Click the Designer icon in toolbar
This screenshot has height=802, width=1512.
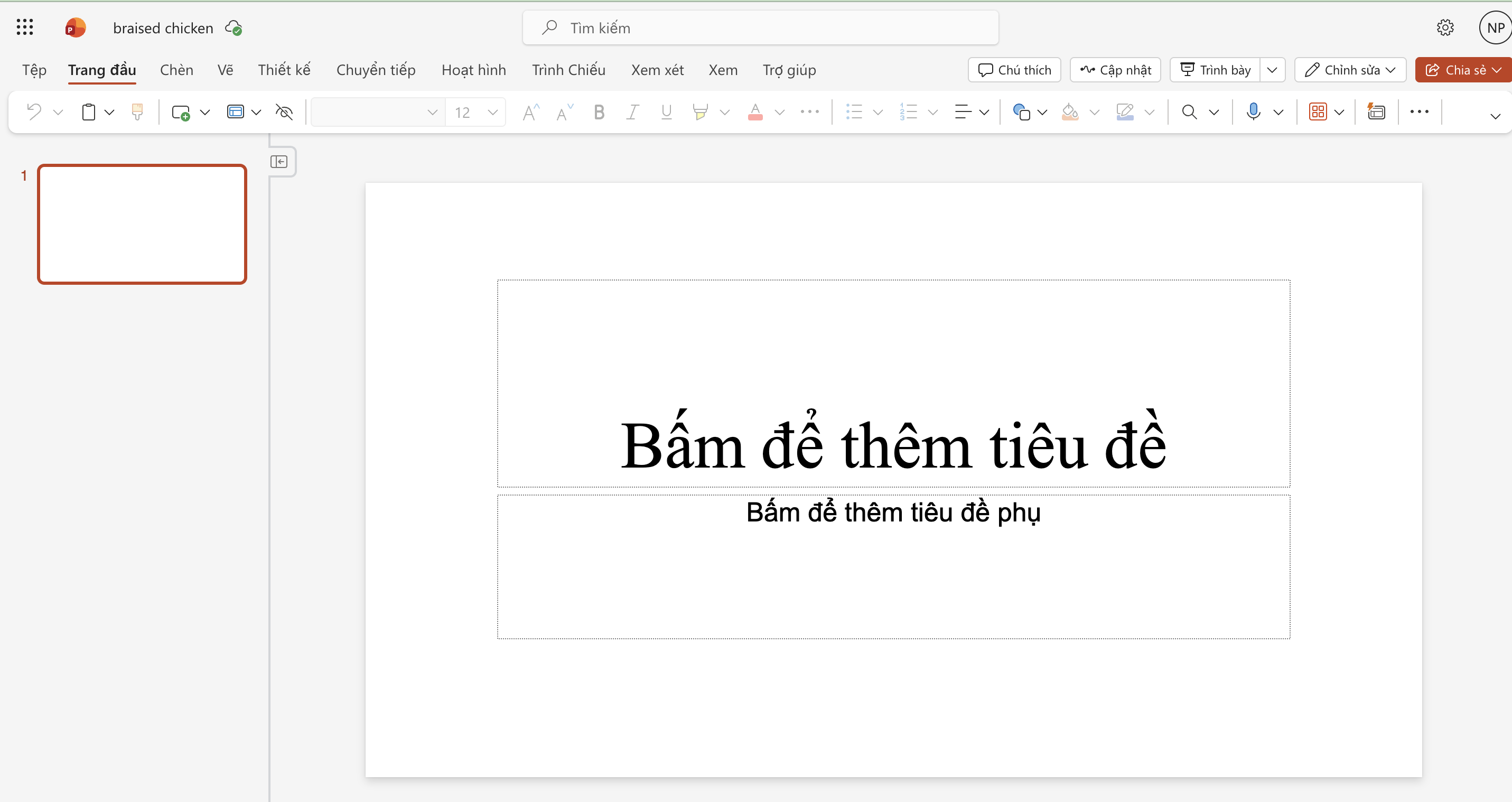[x=1376, y=111]
